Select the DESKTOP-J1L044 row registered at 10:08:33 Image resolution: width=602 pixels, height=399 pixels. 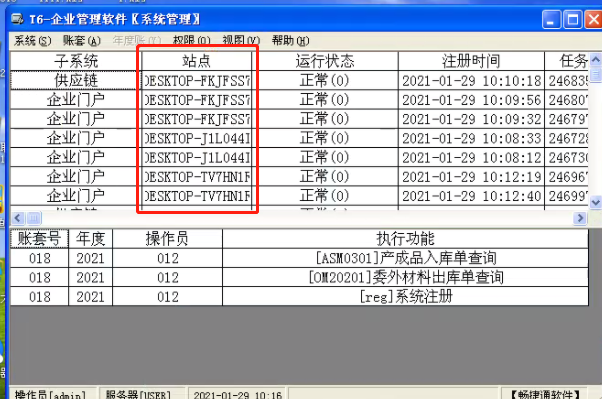(299, 138)
